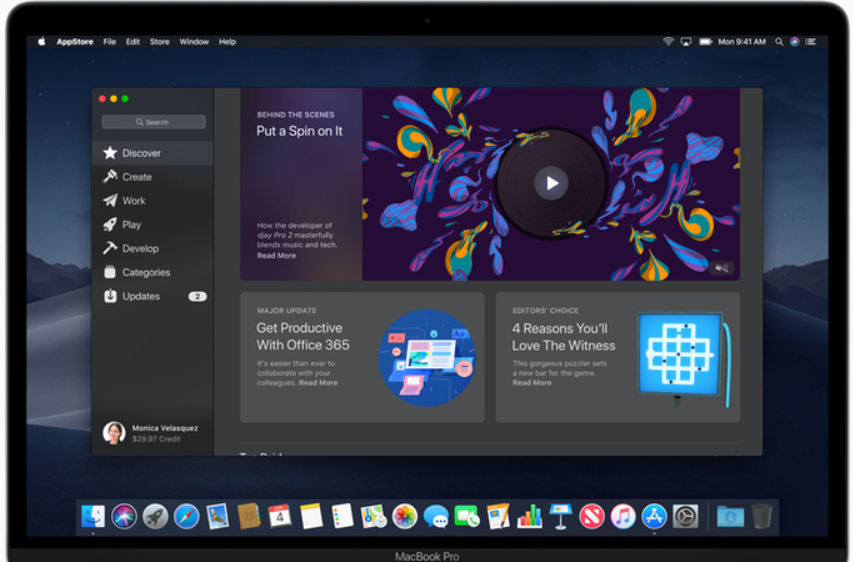Open Launchpad rocket in the Dock
Screen dimensions: 853x562
[156, 516]
